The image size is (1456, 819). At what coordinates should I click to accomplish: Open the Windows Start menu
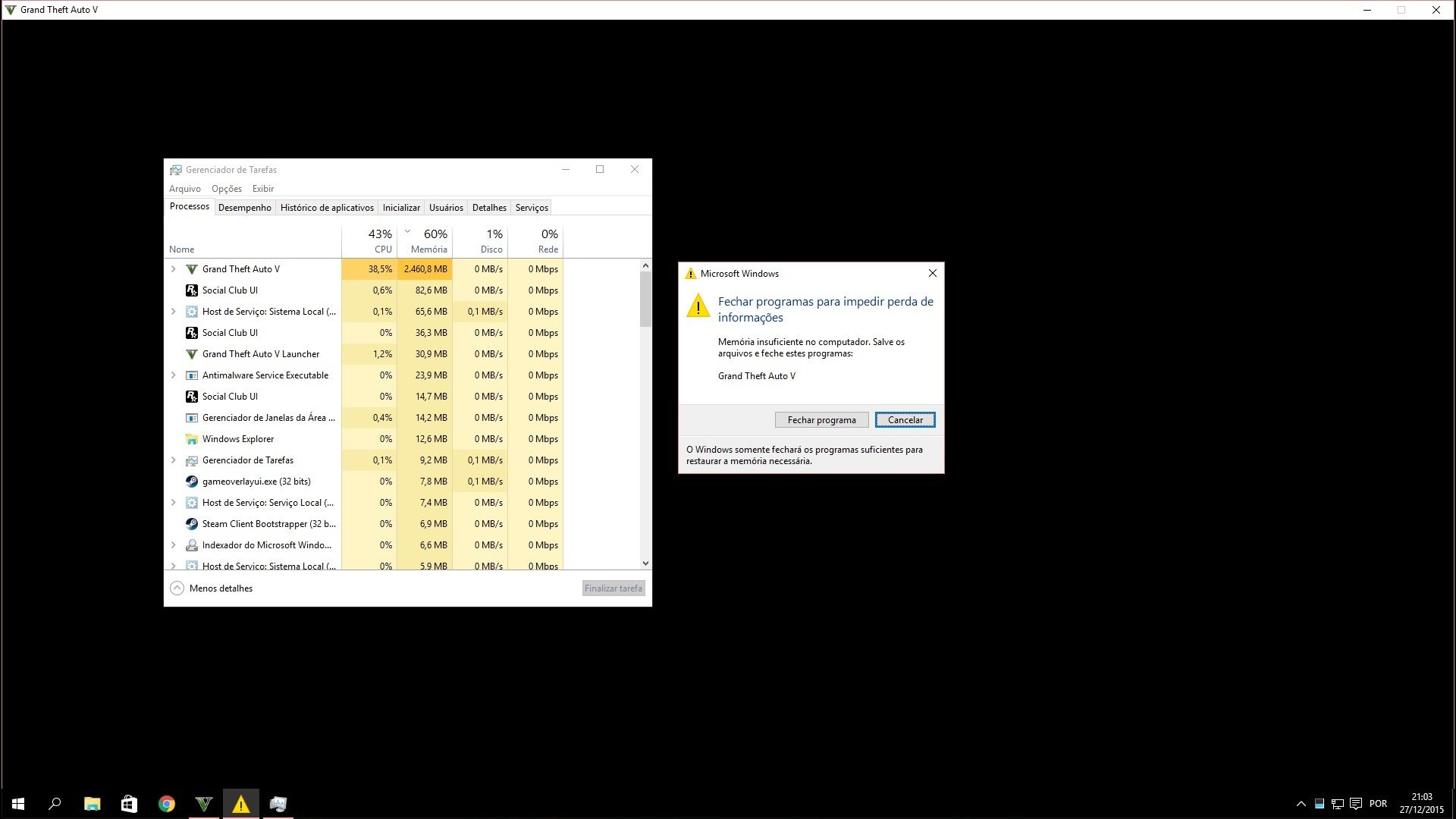[x=18, y=804]
